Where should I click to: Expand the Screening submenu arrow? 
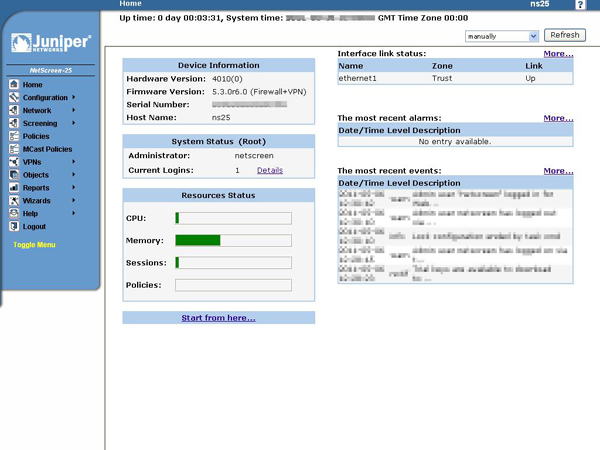point(73,123)
